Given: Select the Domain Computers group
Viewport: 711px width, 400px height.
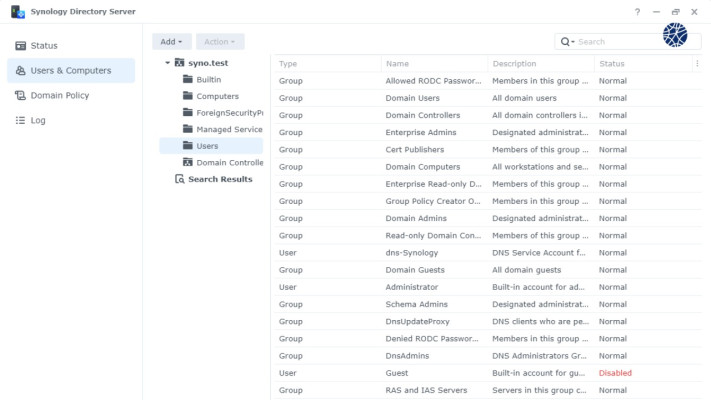Looking at the screenshot, I should (x=488, y=167).
